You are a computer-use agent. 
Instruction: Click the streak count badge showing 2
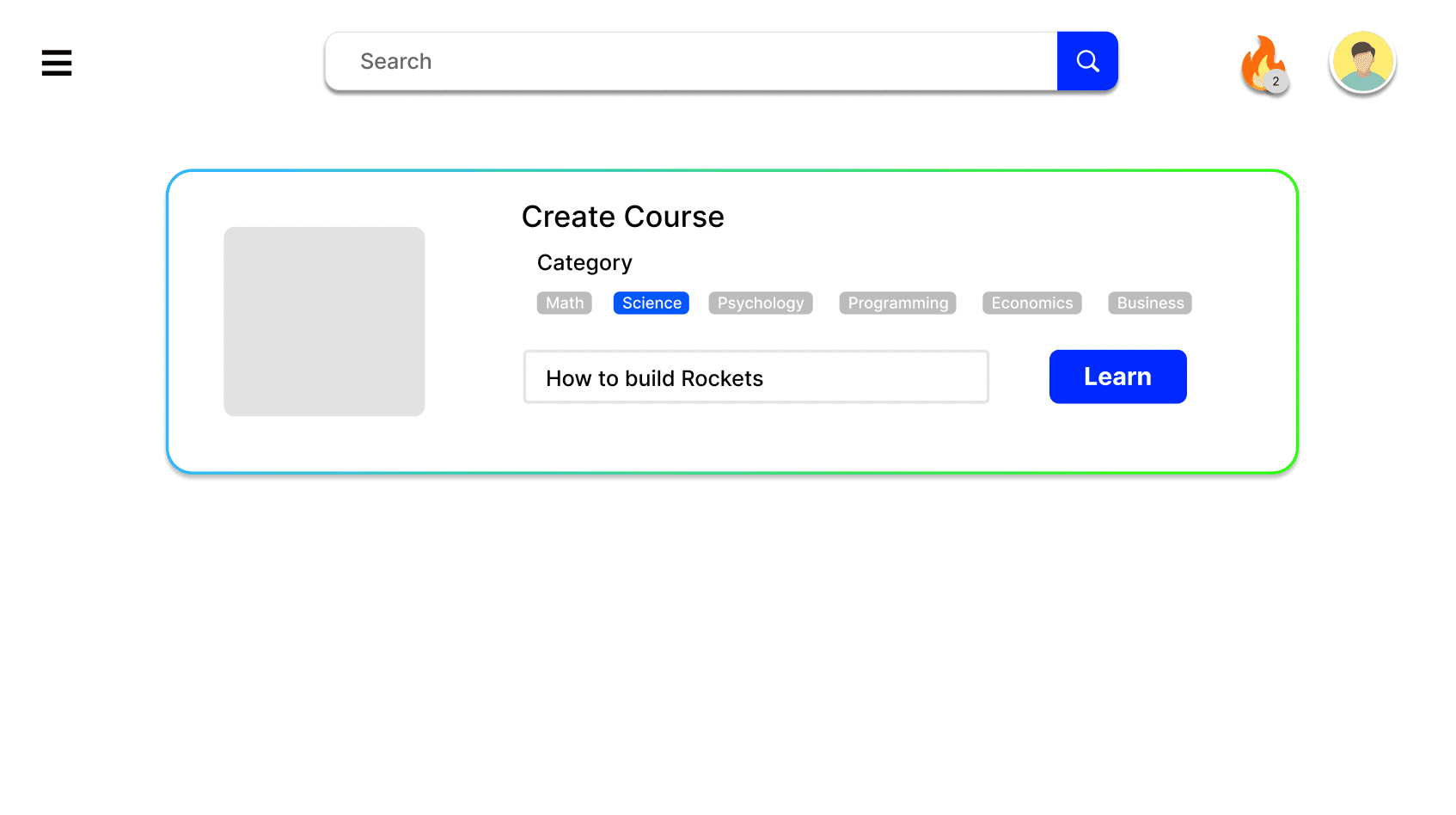click(x=1276, y=82)
